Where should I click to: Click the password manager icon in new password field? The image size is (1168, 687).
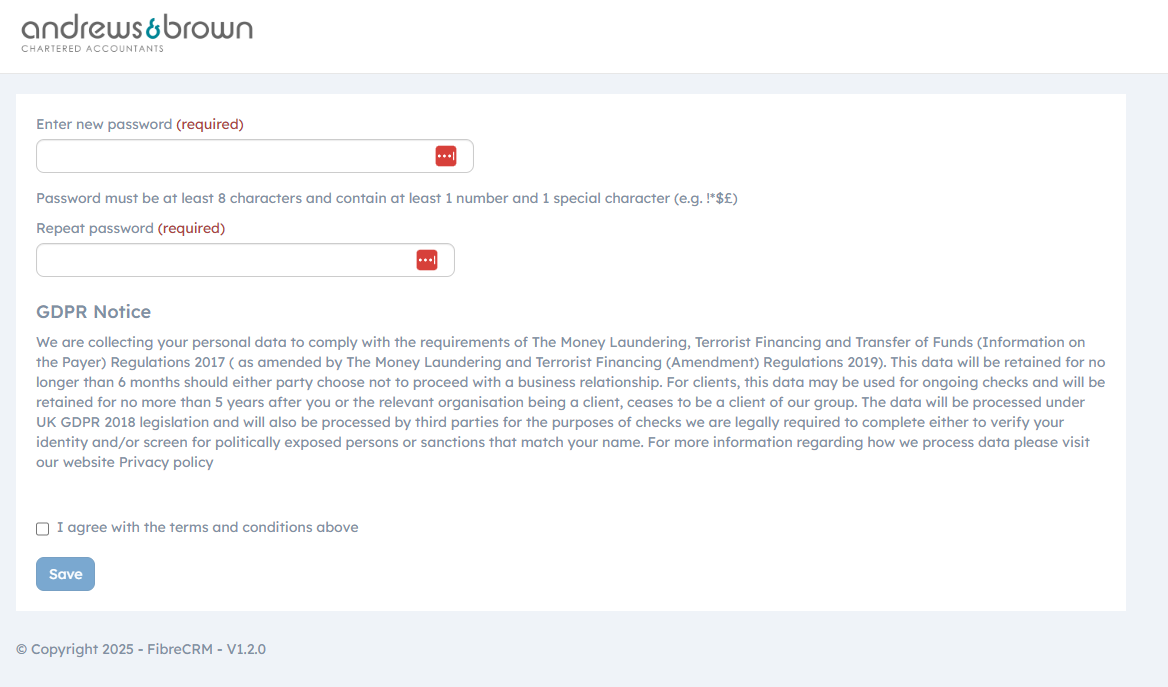tap(445, 156)
